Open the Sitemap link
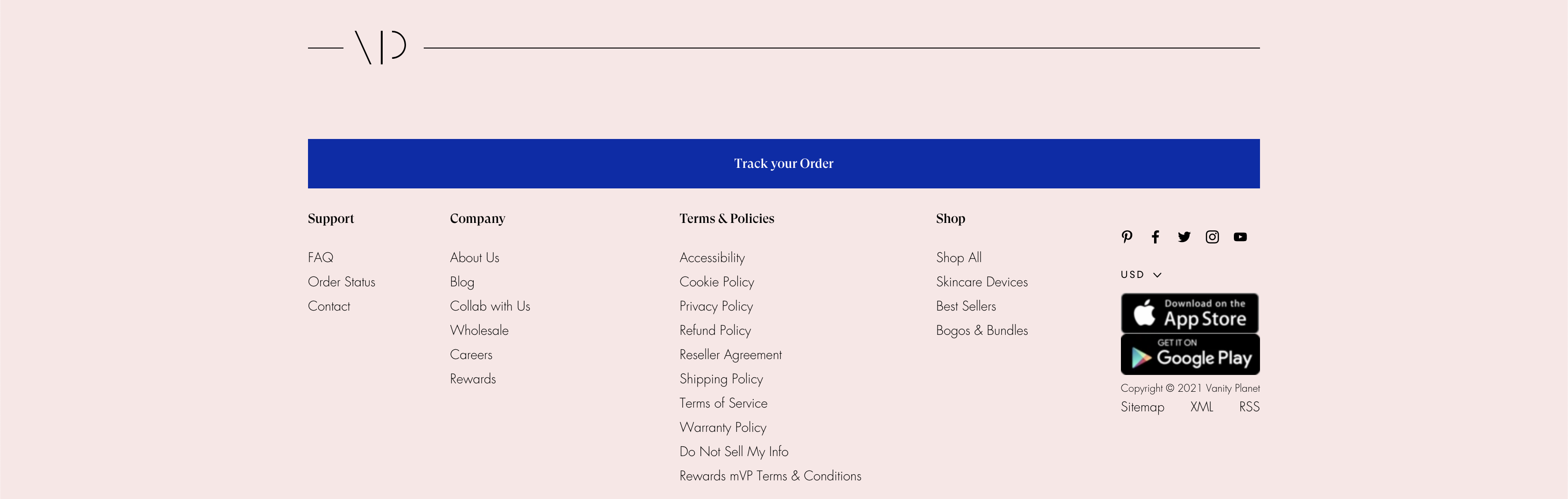This screenshot has width=1568, height=499. point(1142,407)
